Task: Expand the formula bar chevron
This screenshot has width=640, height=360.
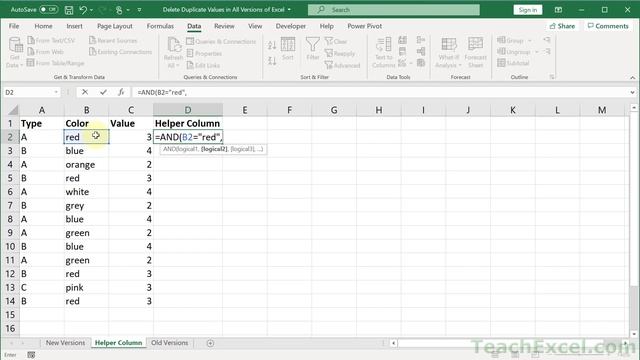Action: [632, 93]
